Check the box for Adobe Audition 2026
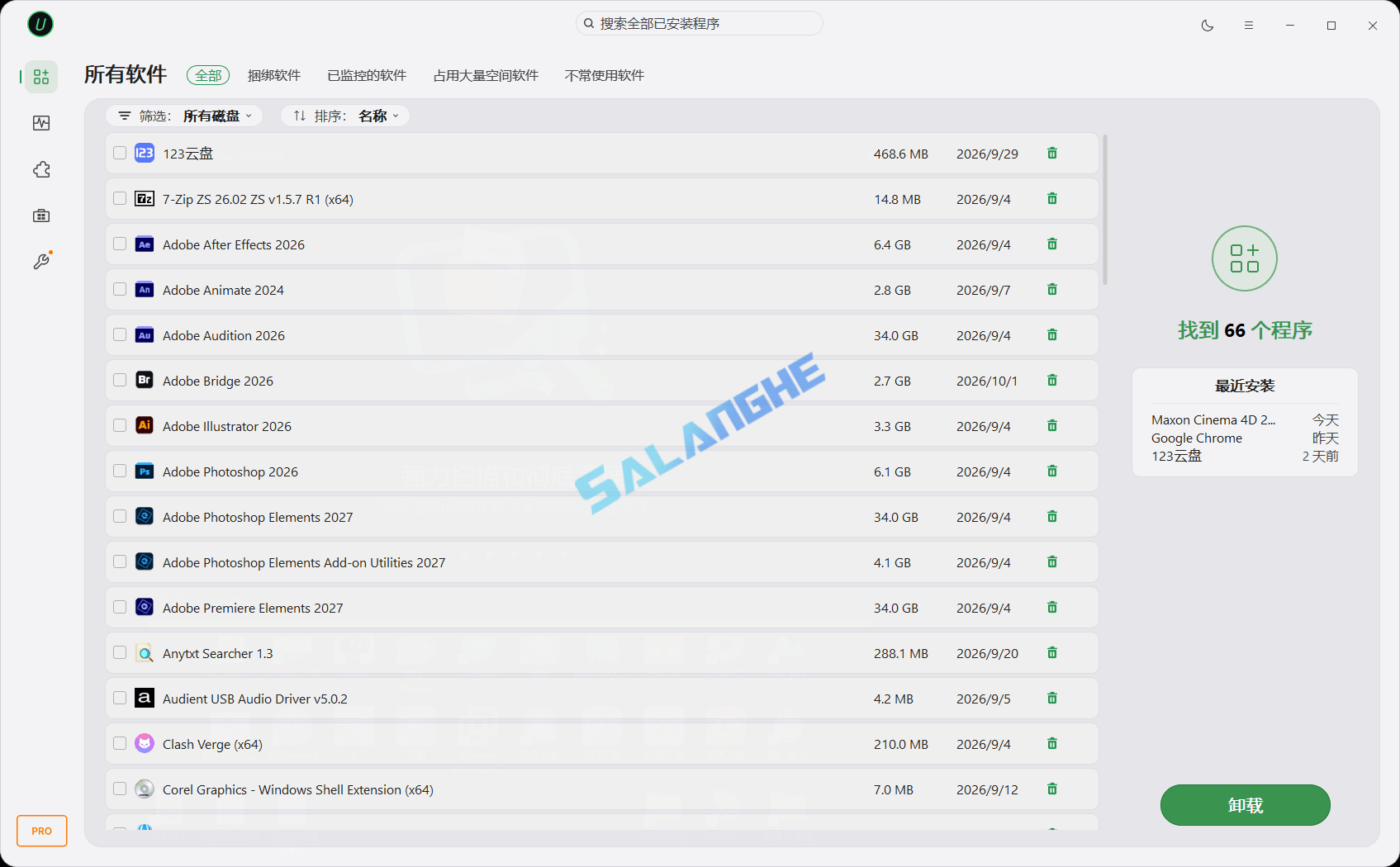The image size is (1400, 867). [120, 334]
